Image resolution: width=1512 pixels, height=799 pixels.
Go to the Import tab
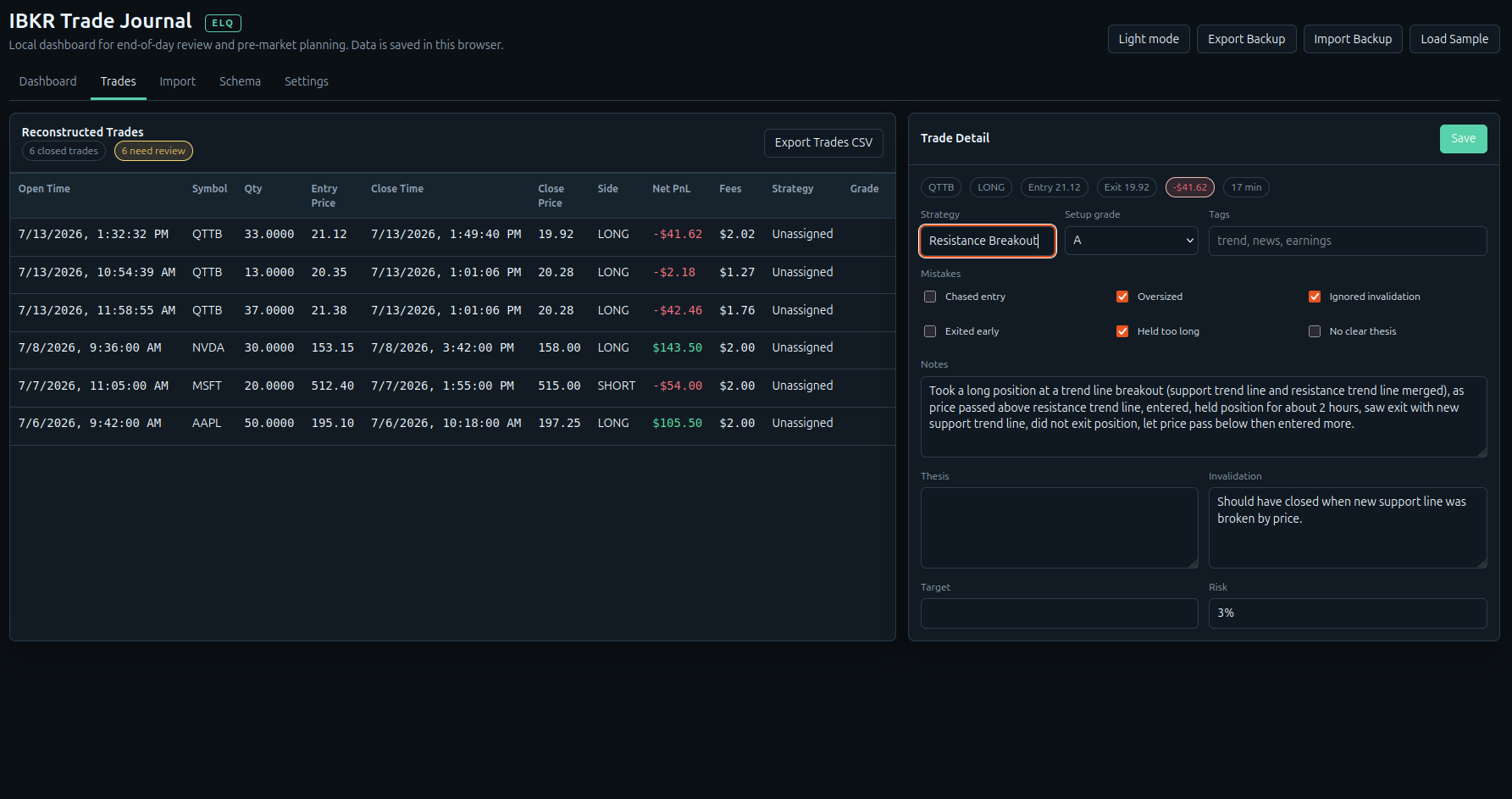[177, 81]
